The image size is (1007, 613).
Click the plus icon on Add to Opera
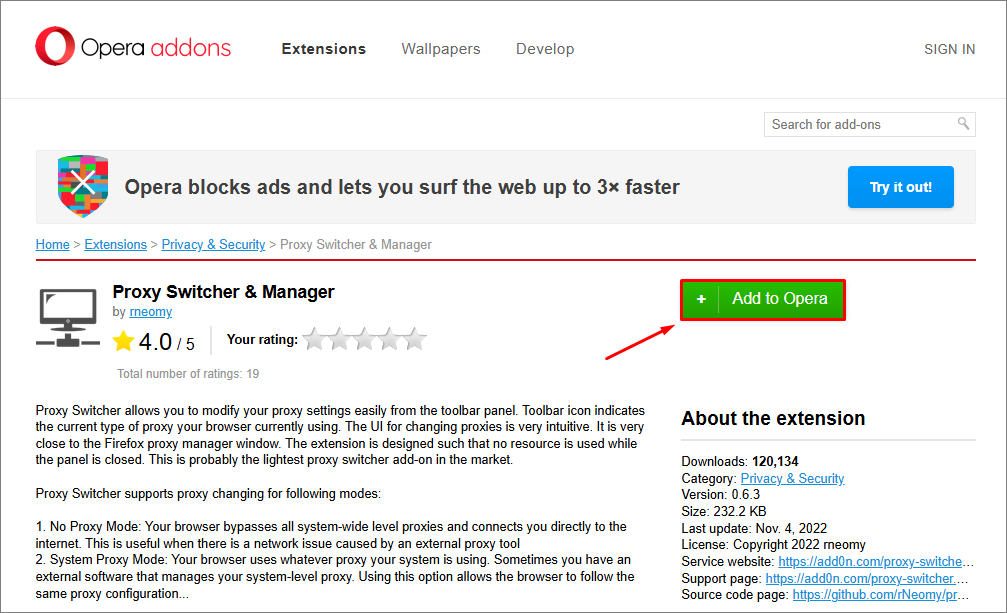pos(701,299)
